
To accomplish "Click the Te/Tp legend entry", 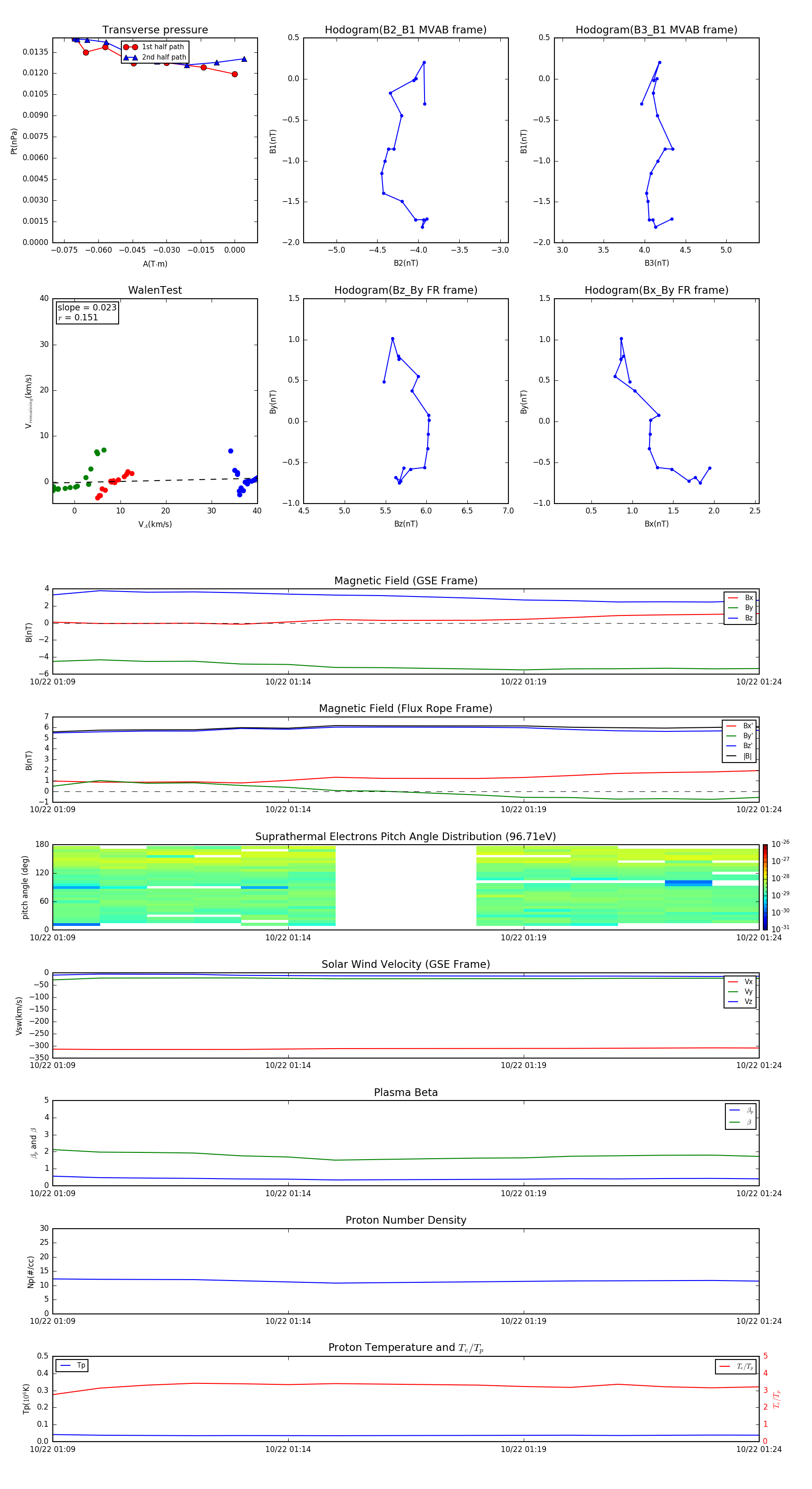I will click(736, 1366).
